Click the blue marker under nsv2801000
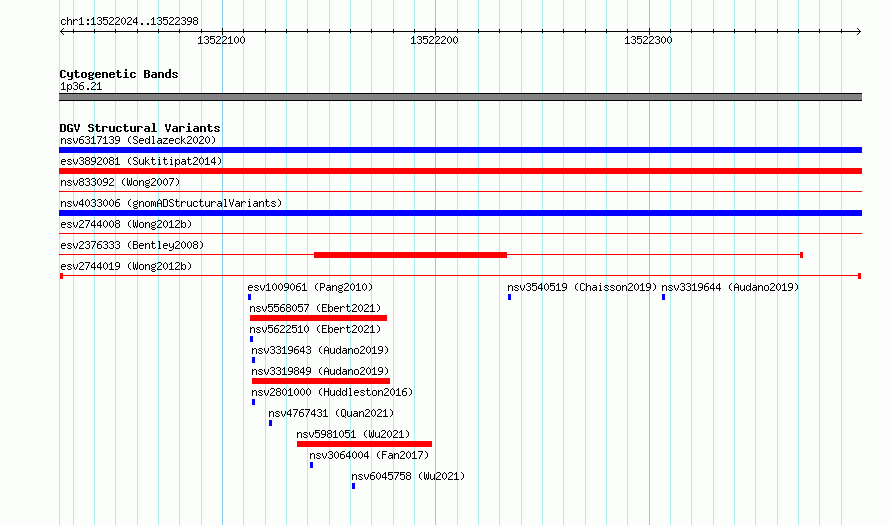The image size is (890, 525). click(254, 402)
